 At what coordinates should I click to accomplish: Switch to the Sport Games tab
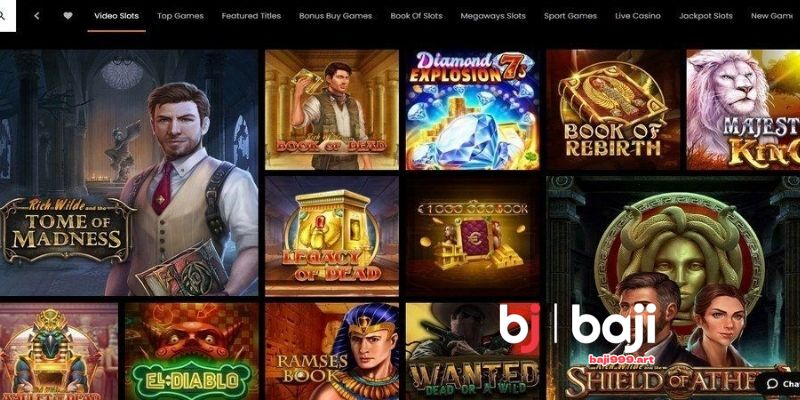[570, 16]
